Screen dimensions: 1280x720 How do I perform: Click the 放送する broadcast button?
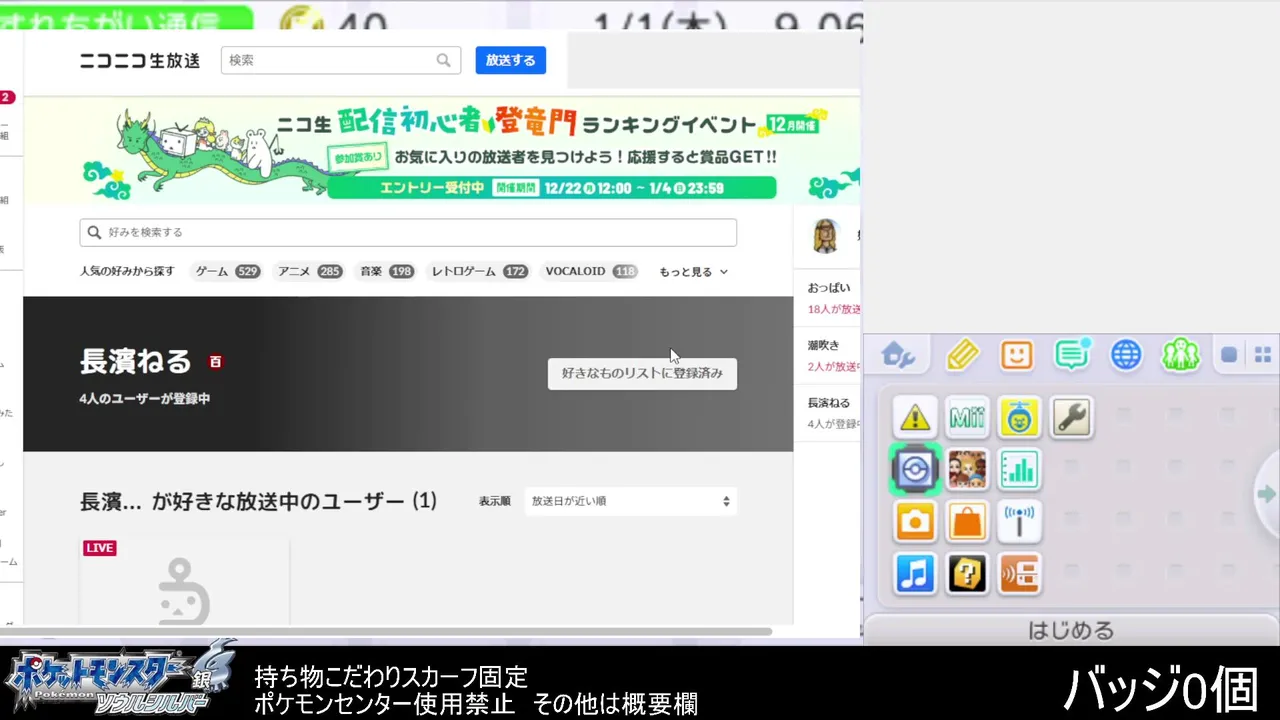[510, 60]
